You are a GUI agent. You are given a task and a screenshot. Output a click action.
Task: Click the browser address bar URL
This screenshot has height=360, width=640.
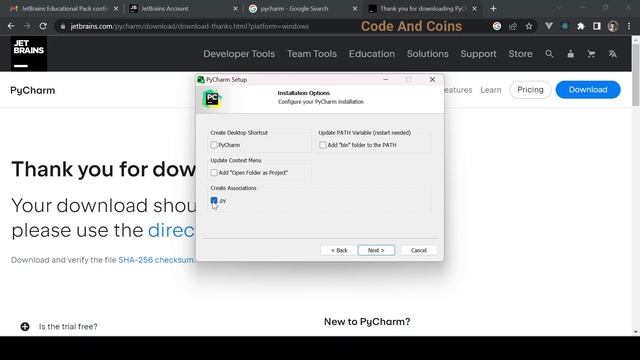[189, 26]
